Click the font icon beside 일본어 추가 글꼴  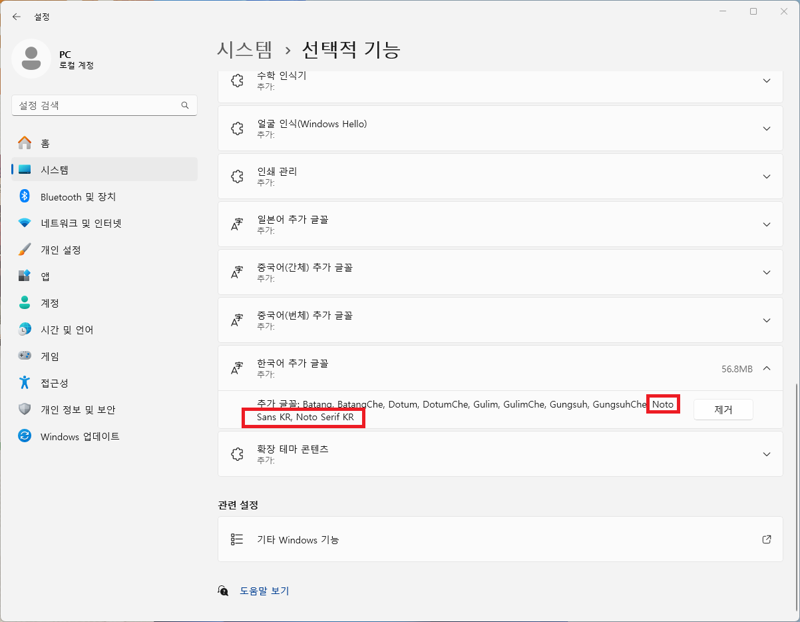(x=237, y=225)
